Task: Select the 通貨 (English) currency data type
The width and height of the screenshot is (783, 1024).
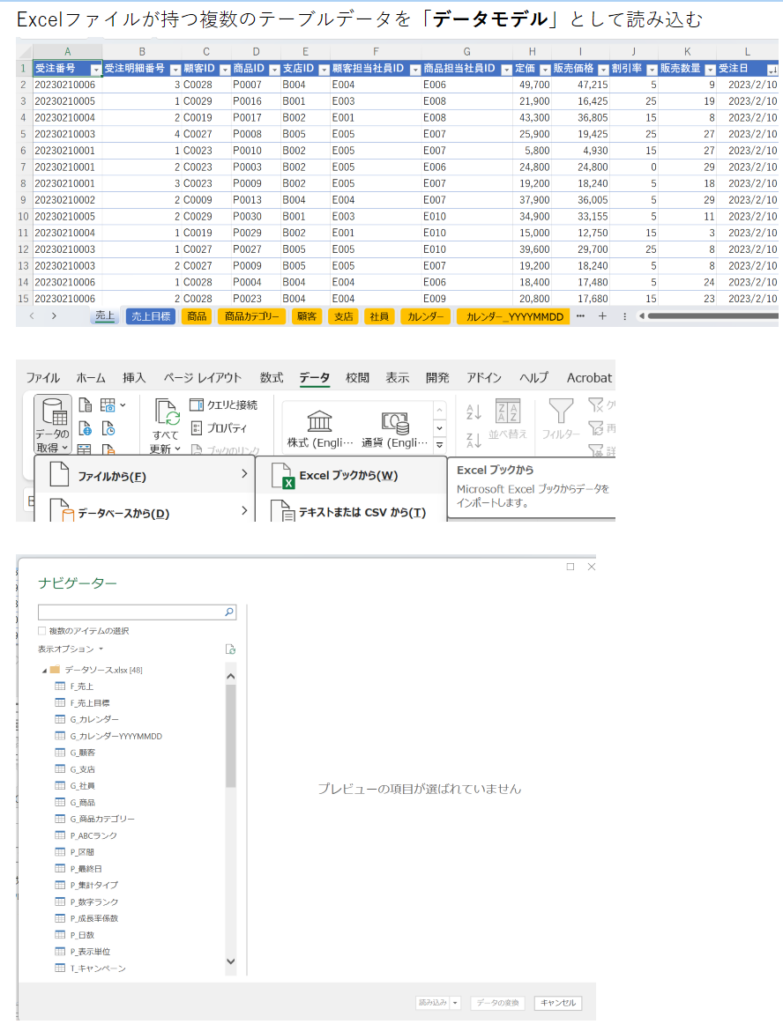Action: (x=394, y=429)
